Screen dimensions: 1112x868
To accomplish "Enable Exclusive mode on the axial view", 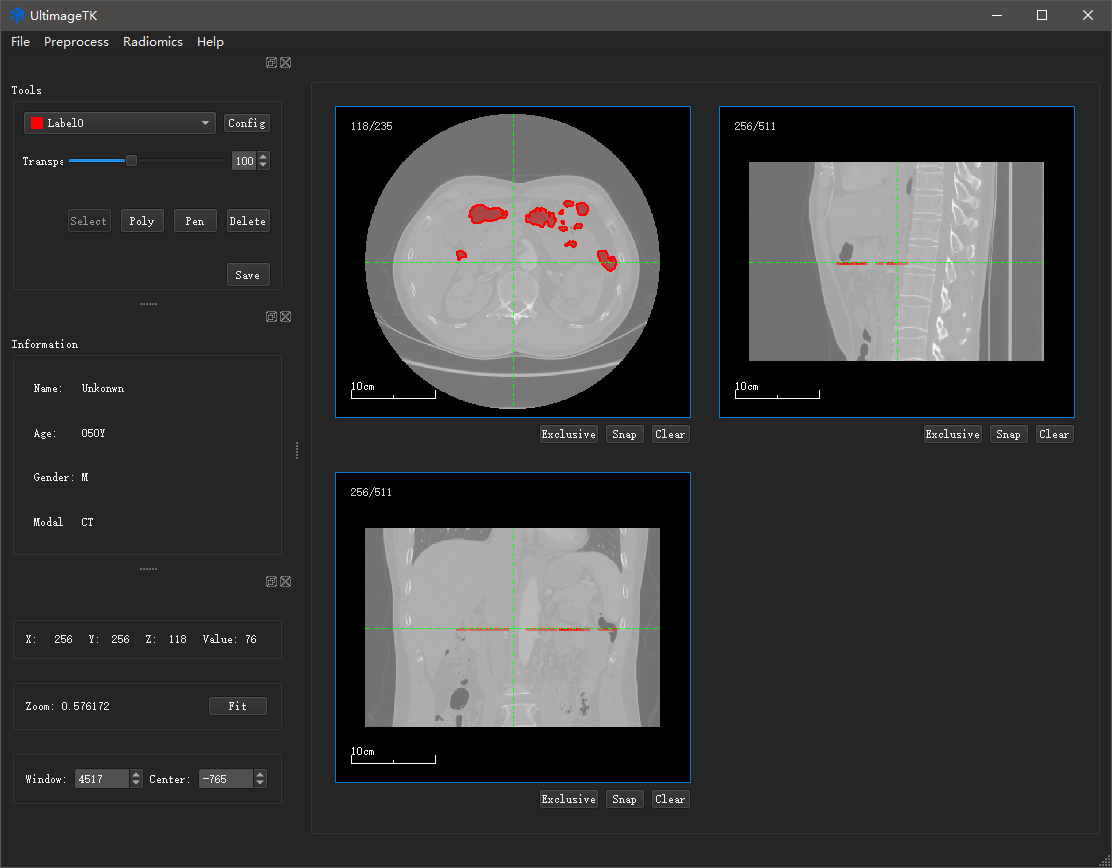I will pos(568,433).
